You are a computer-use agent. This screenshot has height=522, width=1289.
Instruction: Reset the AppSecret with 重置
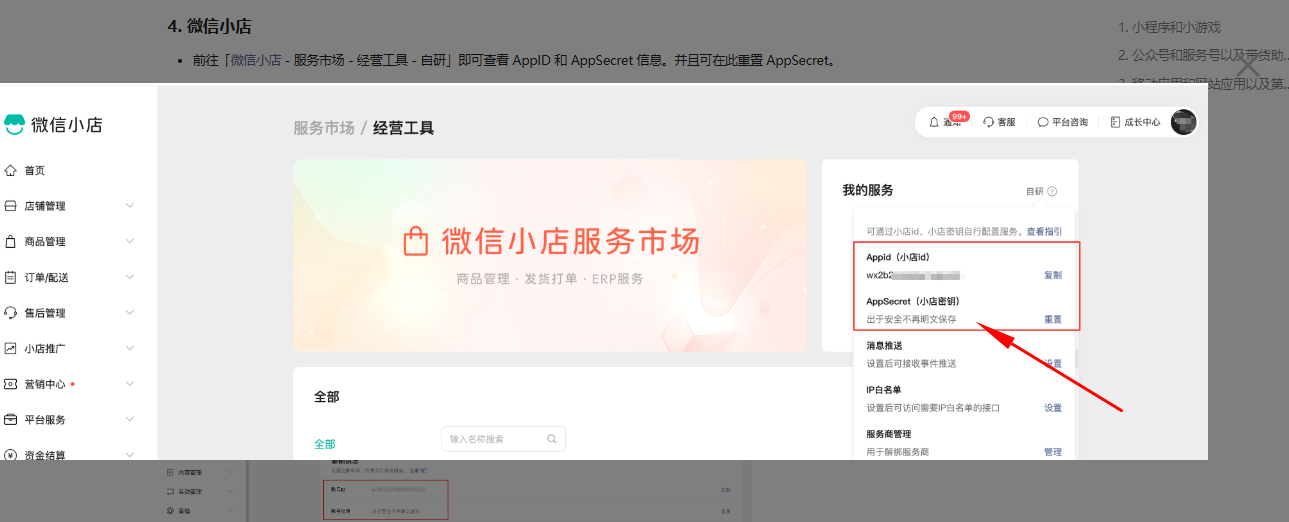click(x=1053, y=320)
